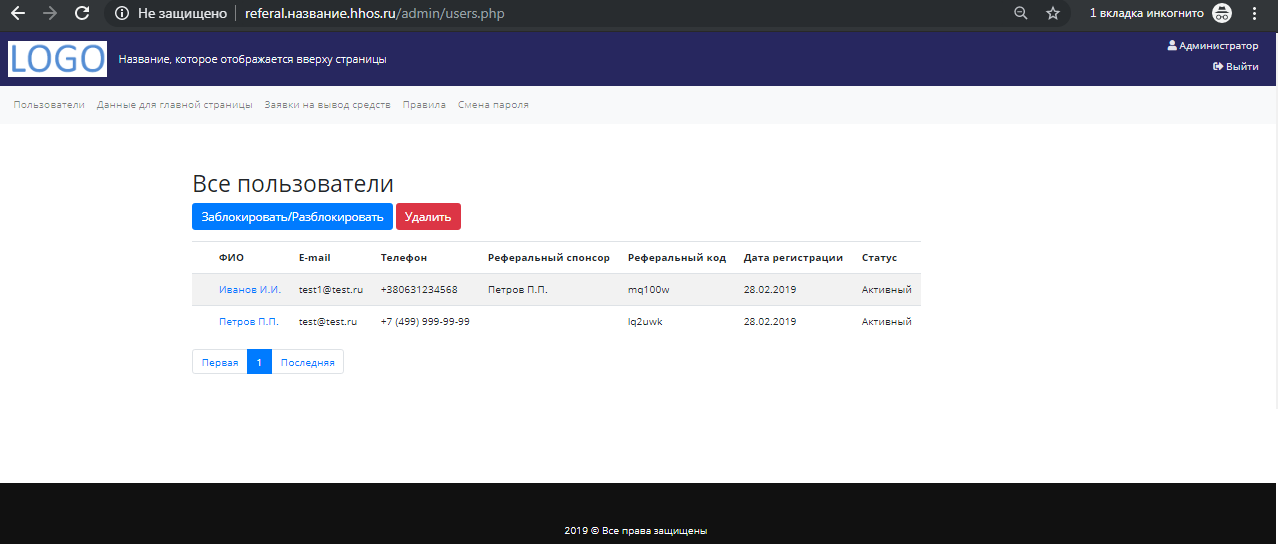Open the Chrome three-dot menu
1282x544 pixels.
point(1254,14)
